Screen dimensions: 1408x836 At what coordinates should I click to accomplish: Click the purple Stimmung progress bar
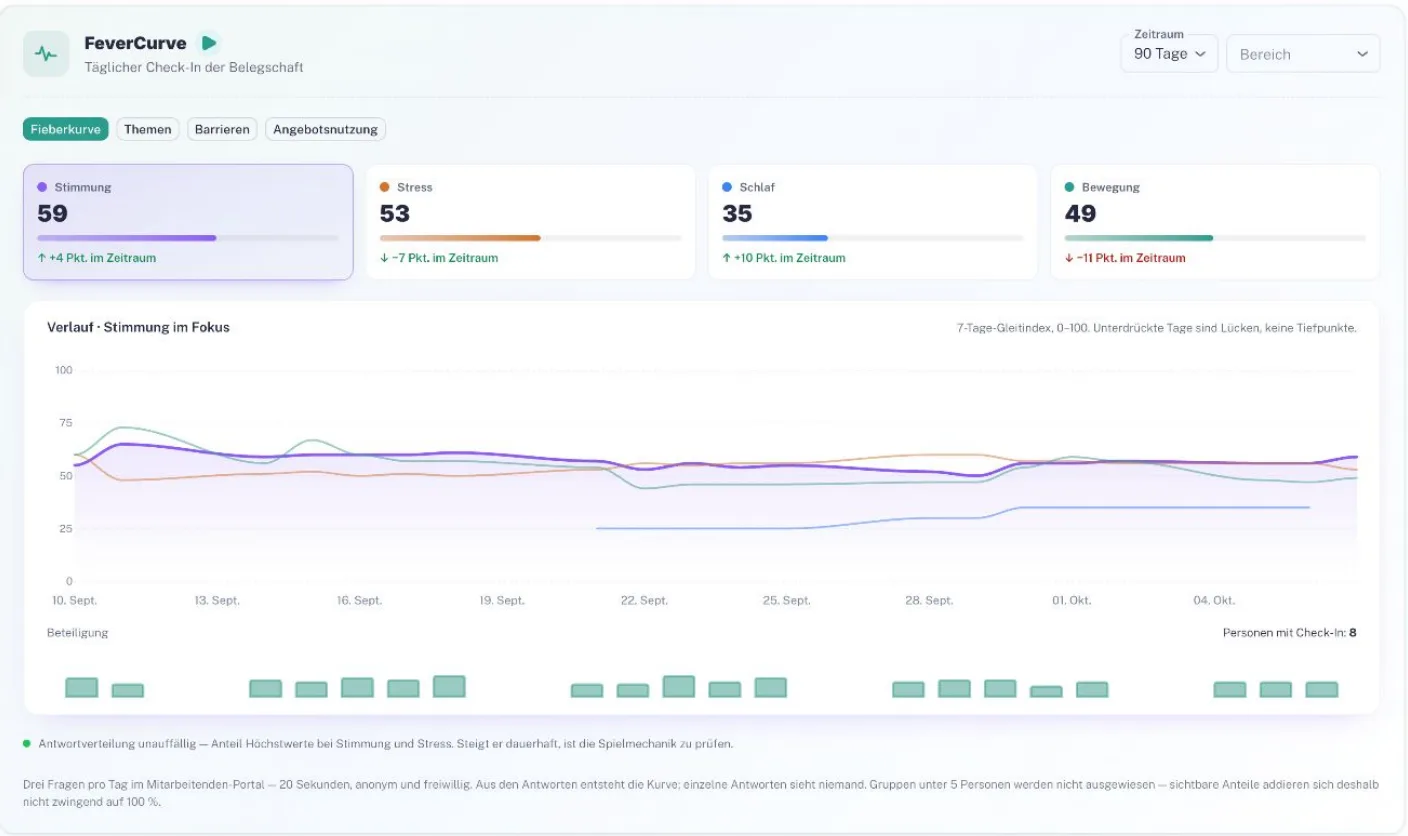tap(188, 238)
